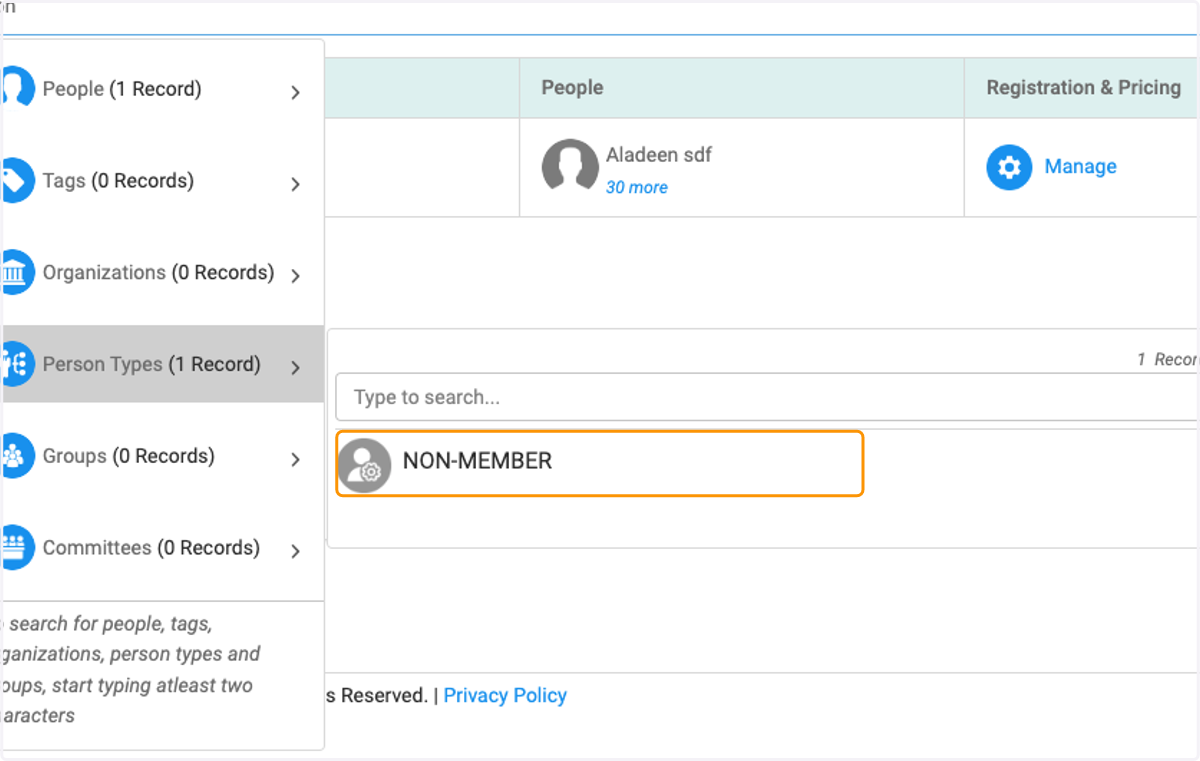Open Committees (0 Records) menu item
This screenshot has width=1200, height=761.
[162, 548]
